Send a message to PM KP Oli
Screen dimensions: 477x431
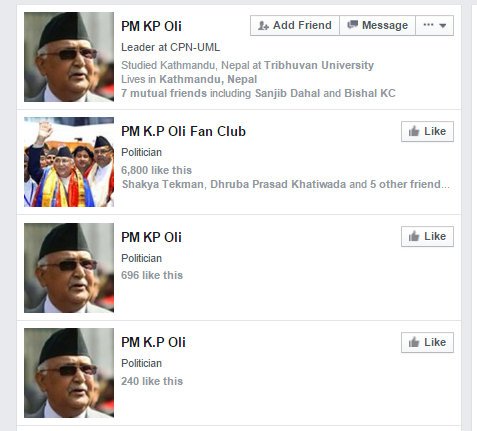pos(377,25)
